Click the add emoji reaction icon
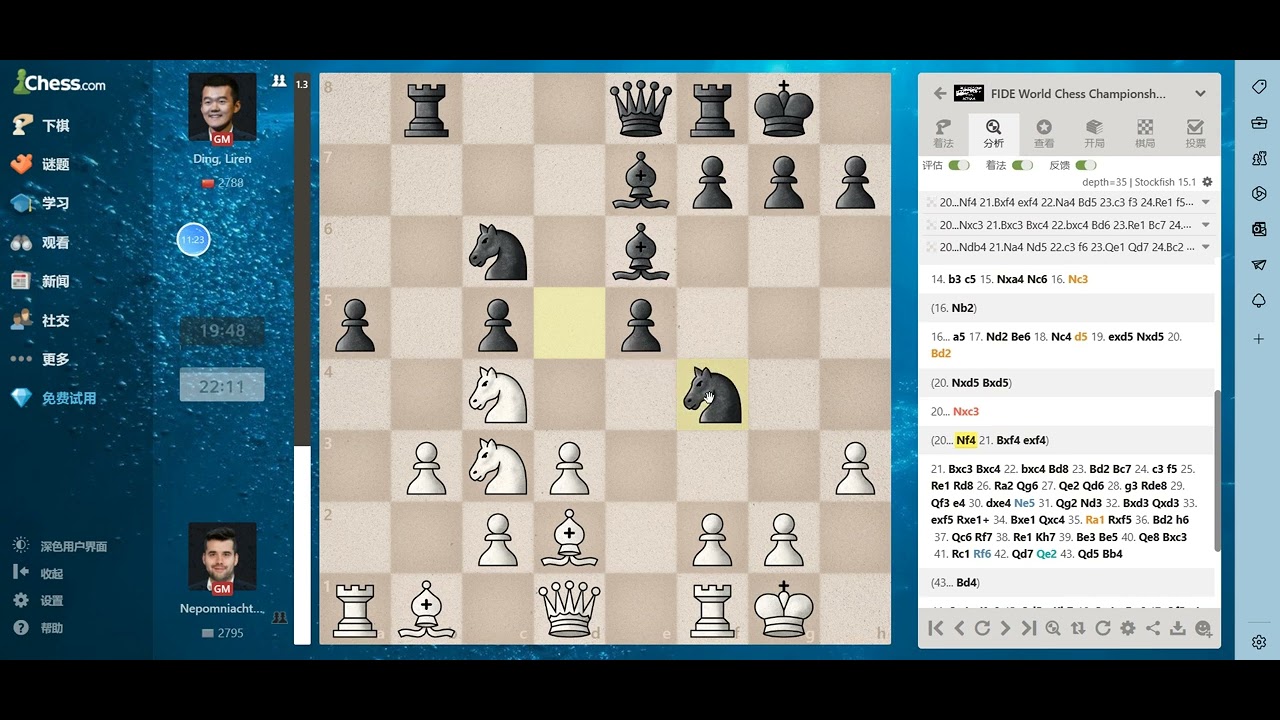1280x720 pixels. pyautogui.click(x=1203, y=628)
